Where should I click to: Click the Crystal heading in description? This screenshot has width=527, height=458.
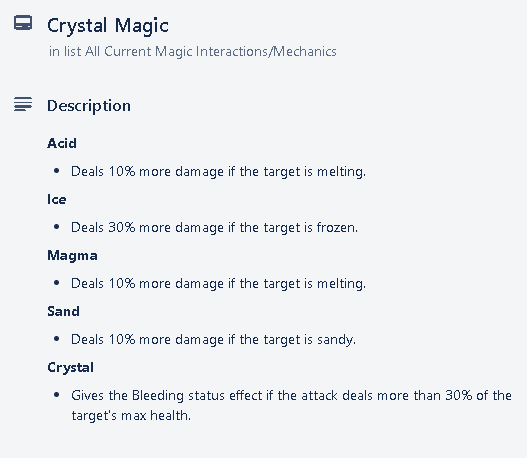70,368
